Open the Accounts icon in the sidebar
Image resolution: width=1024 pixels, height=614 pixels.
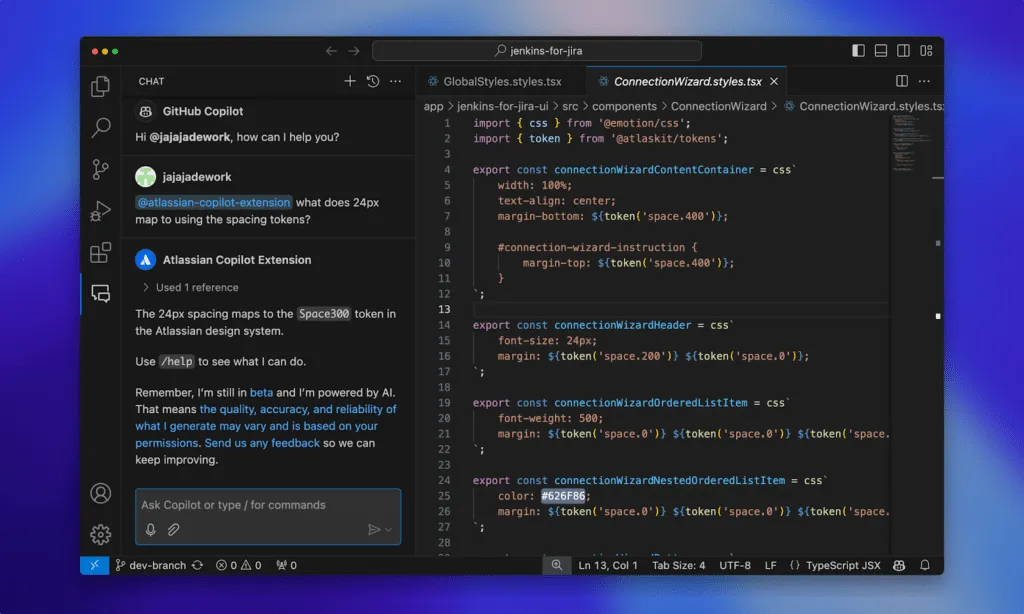click(x=100, y=493)
